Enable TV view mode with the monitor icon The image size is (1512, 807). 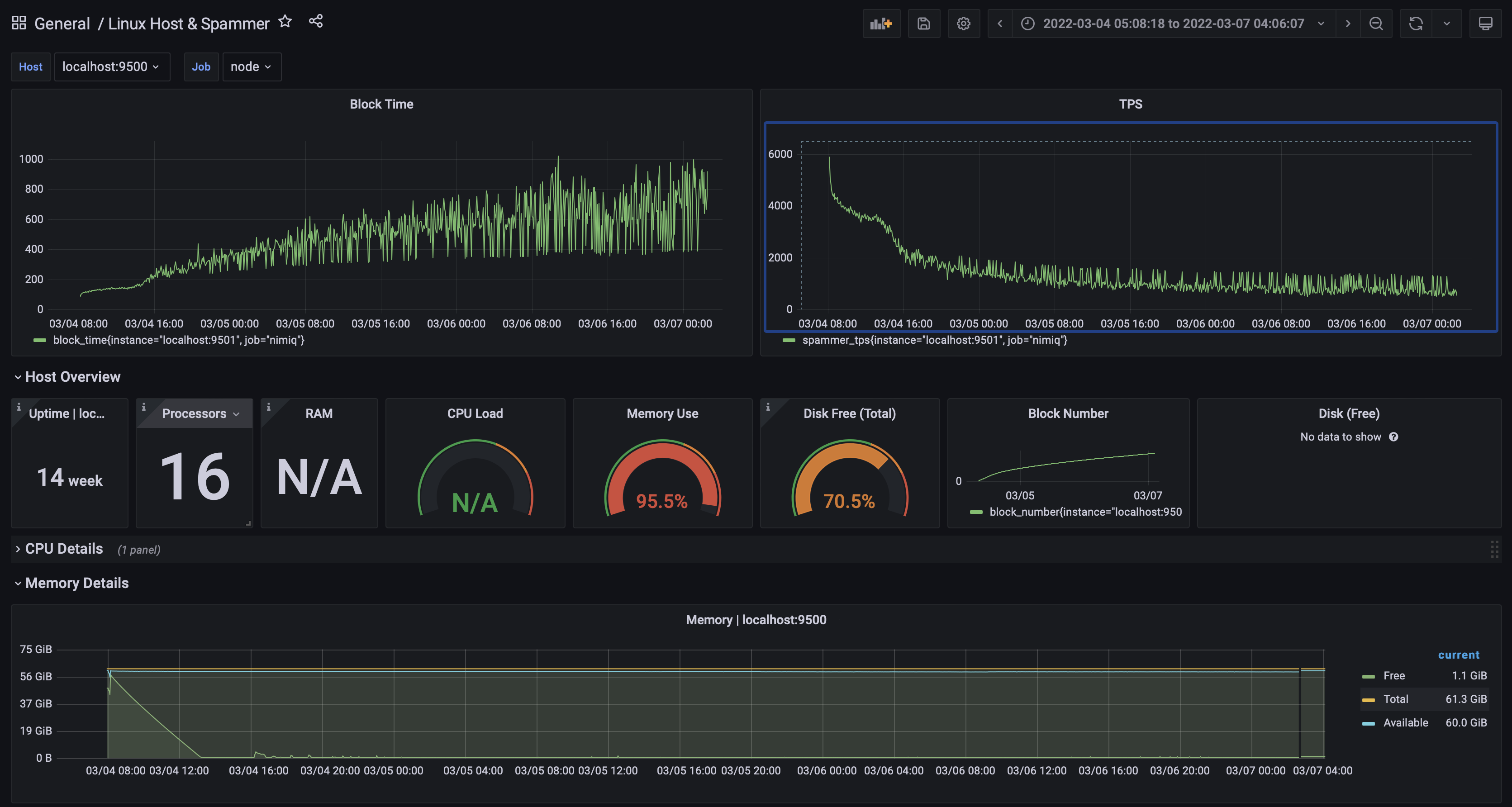point(1486,24)
